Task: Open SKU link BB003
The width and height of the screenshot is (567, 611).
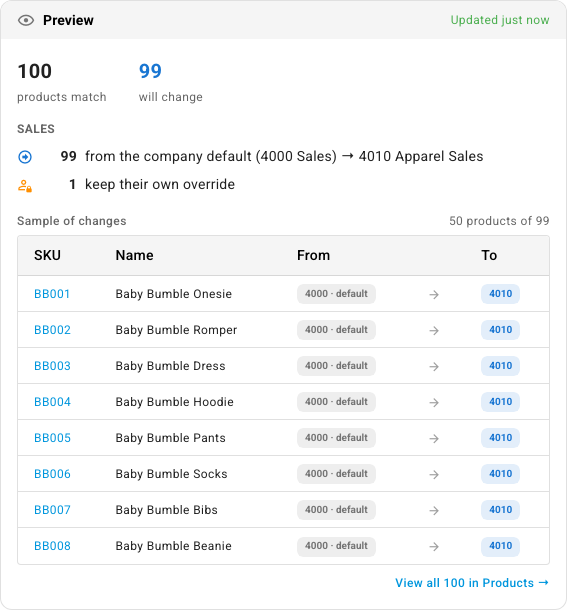Action: click(x=52, y=366)
